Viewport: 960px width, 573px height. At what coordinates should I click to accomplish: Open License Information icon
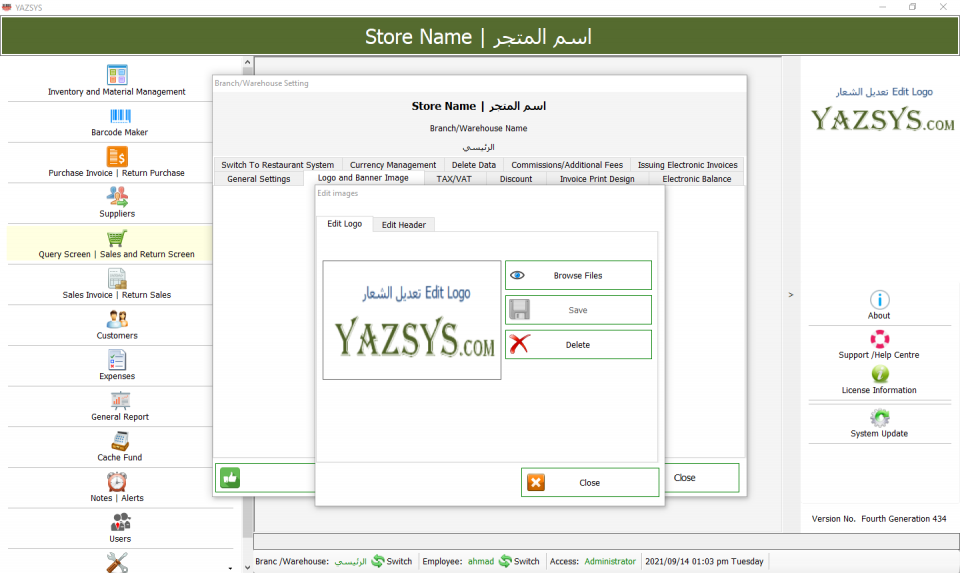pos(879,374)
